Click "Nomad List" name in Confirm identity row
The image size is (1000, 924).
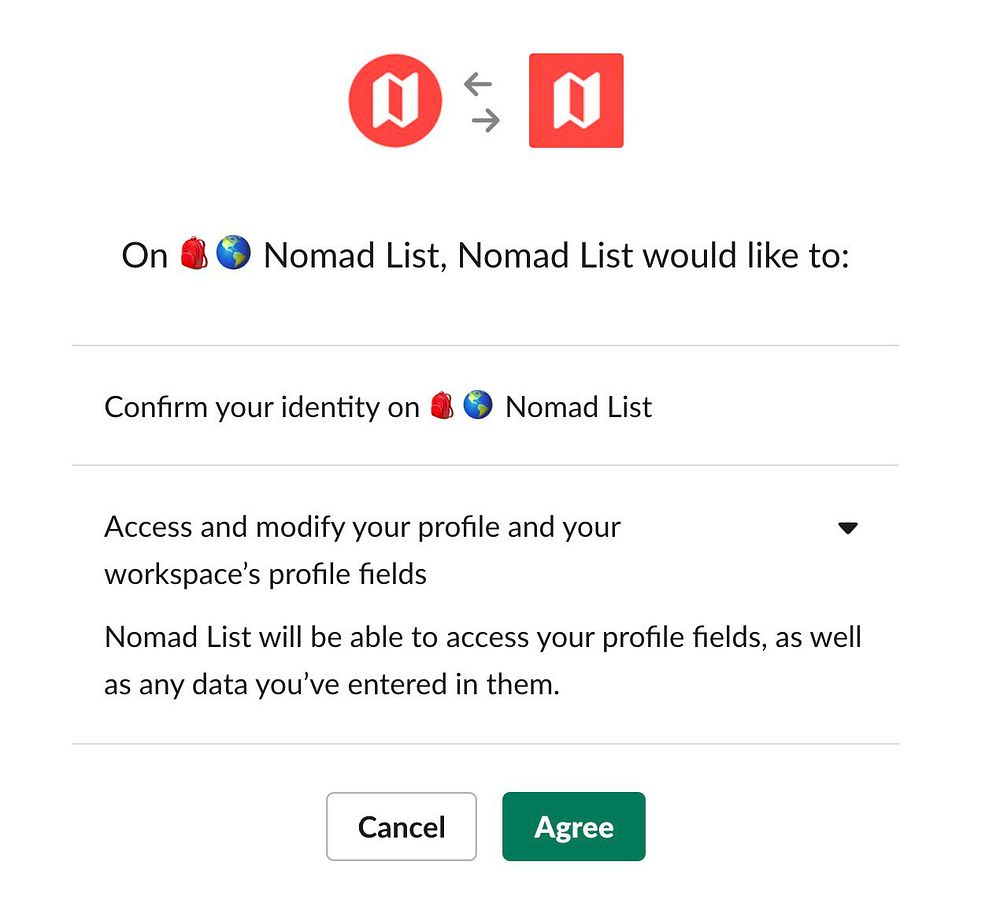(x=579, y=407)
